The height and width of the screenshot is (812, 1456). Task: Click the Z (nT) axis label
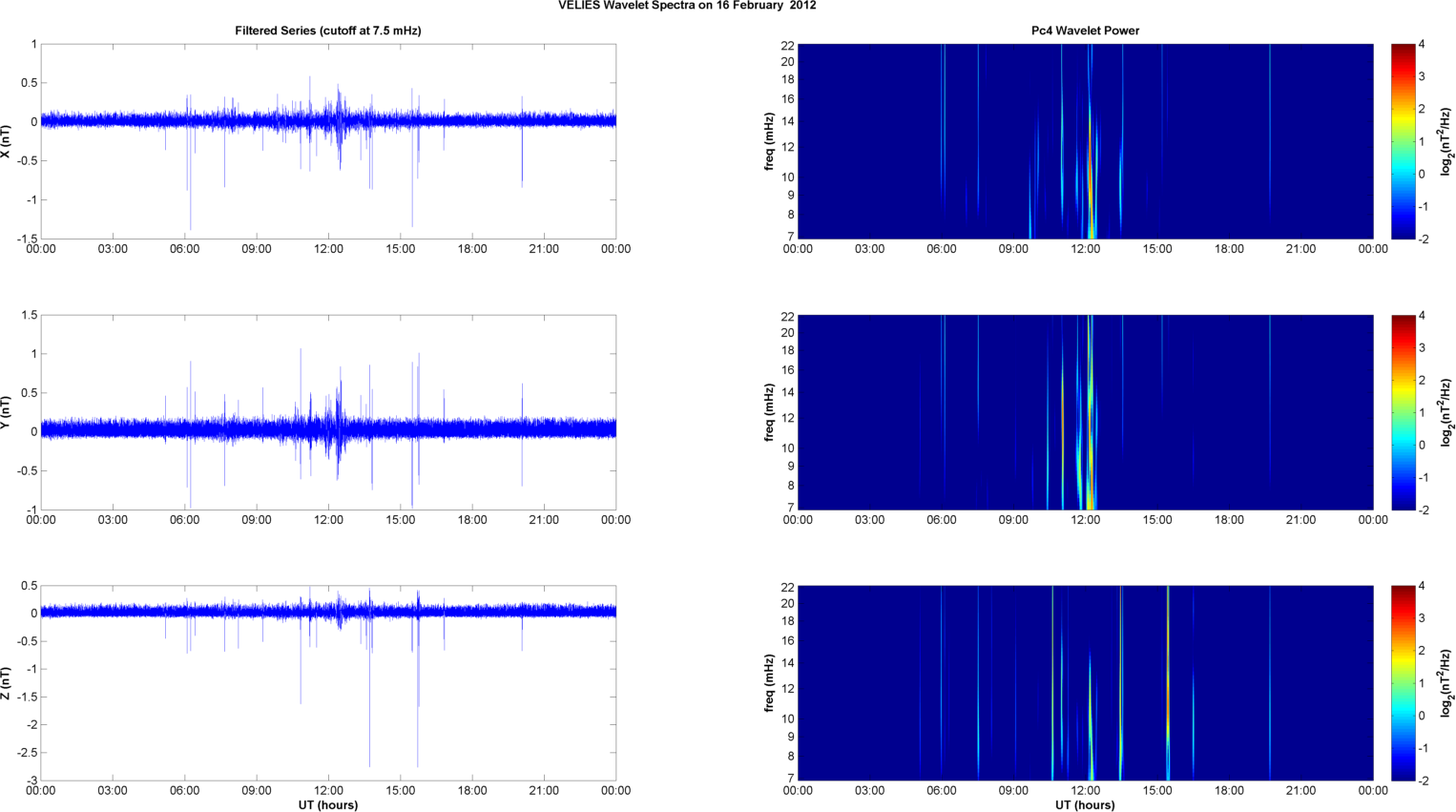pyautogui.click(x=7, y=683)
